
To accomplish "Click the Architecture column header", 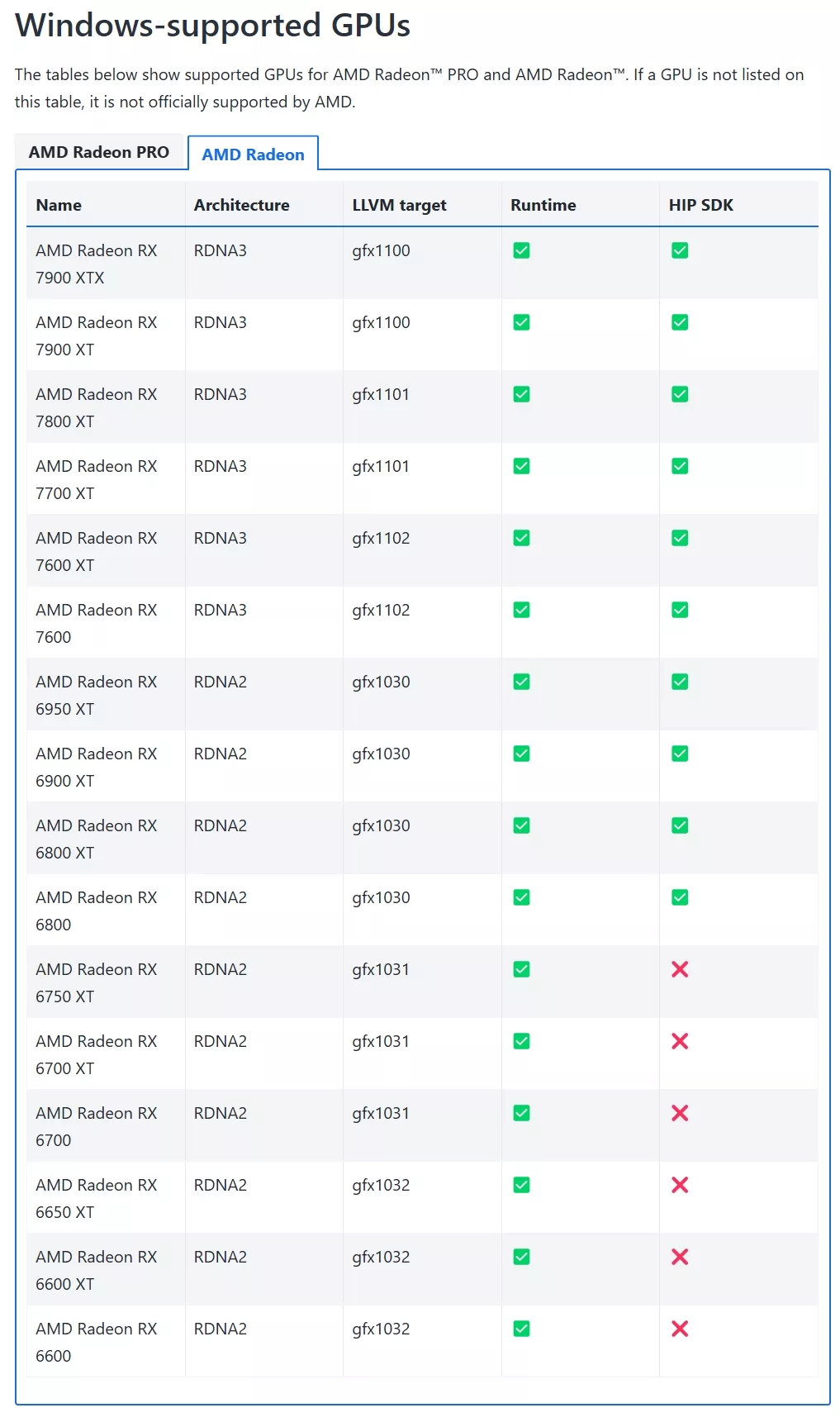I will [241, 205].
